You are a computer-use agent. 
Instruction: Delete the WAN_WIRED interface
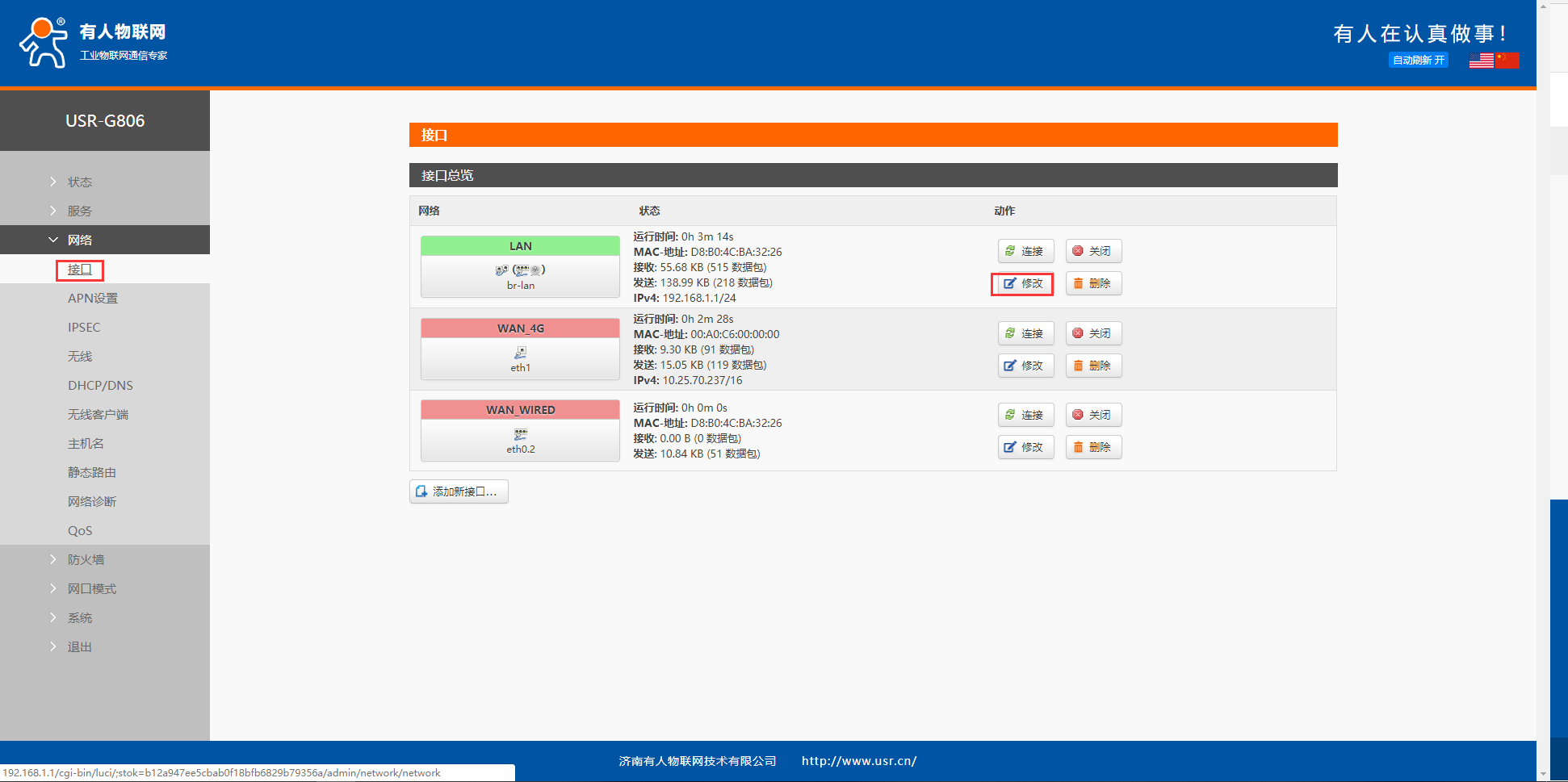click(1093, 447)
